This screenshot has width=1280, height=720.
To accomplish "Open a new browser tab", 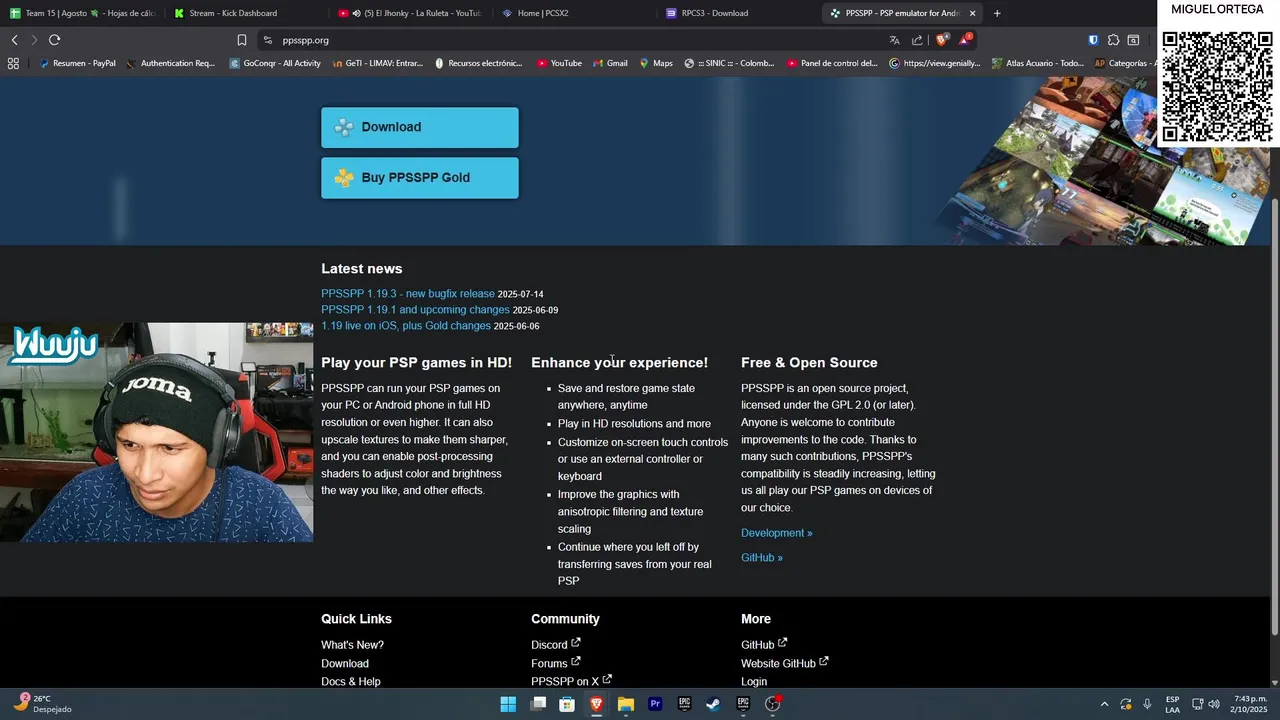I will click(997, 13).
